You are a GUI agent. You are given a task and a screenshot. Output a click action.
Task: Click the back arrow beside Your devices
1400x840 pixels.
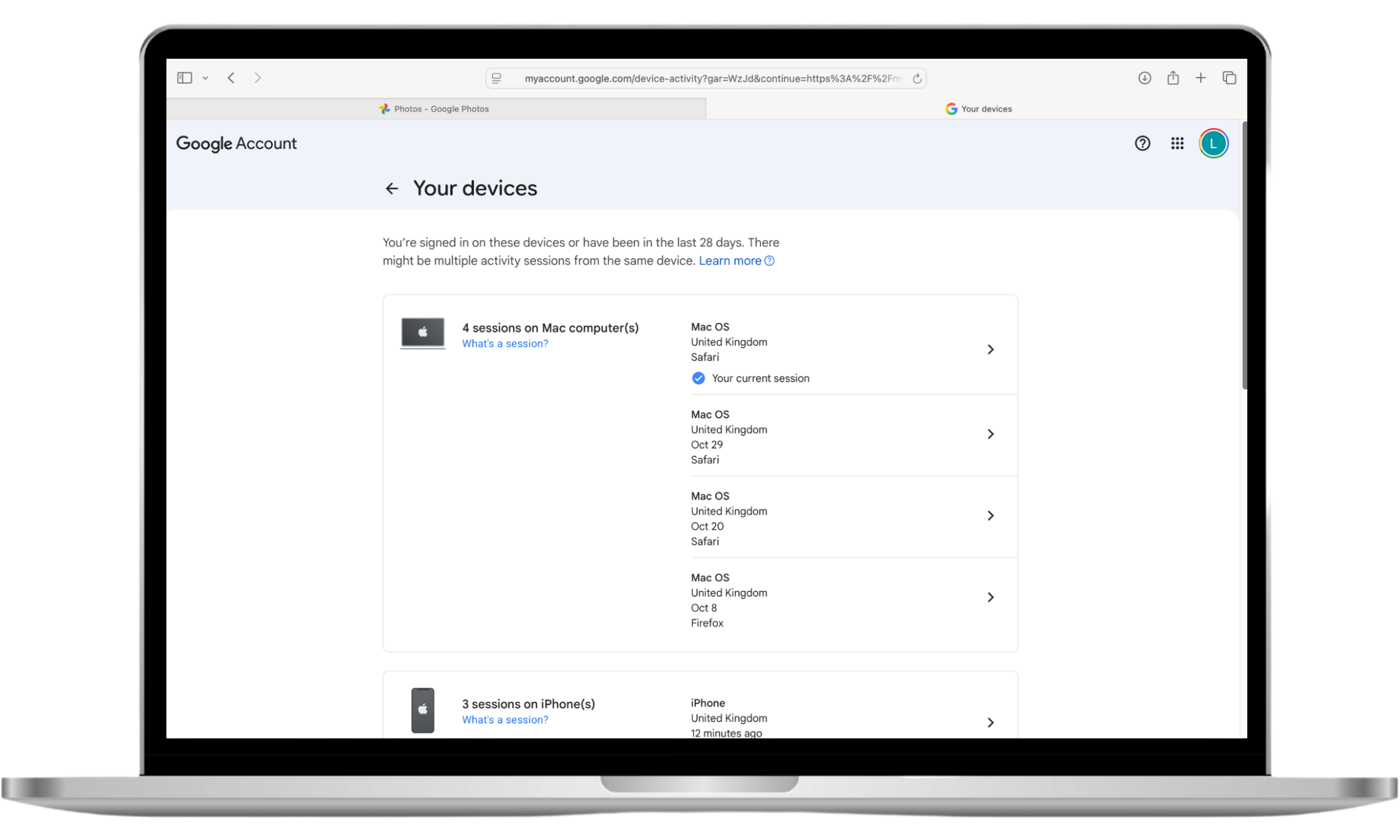(392, 188)
